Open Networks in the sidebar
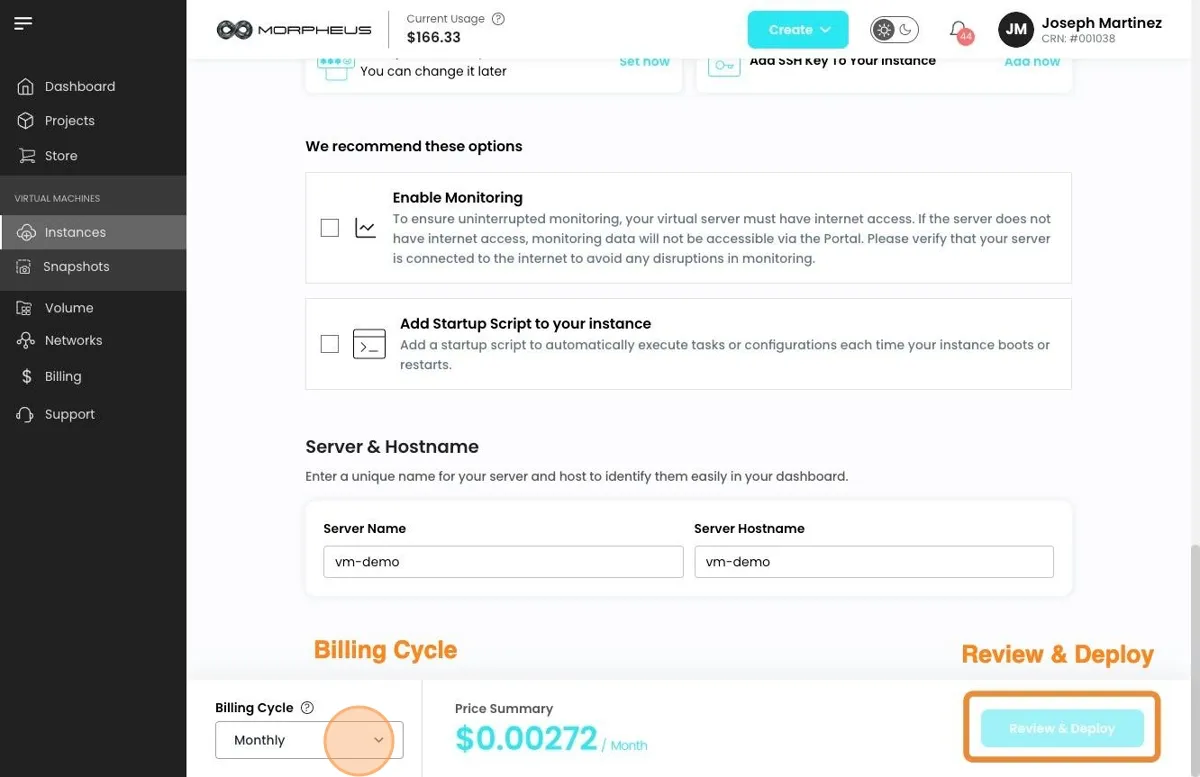This screenshot has width=1200, height=777. [x=73, y=341]
